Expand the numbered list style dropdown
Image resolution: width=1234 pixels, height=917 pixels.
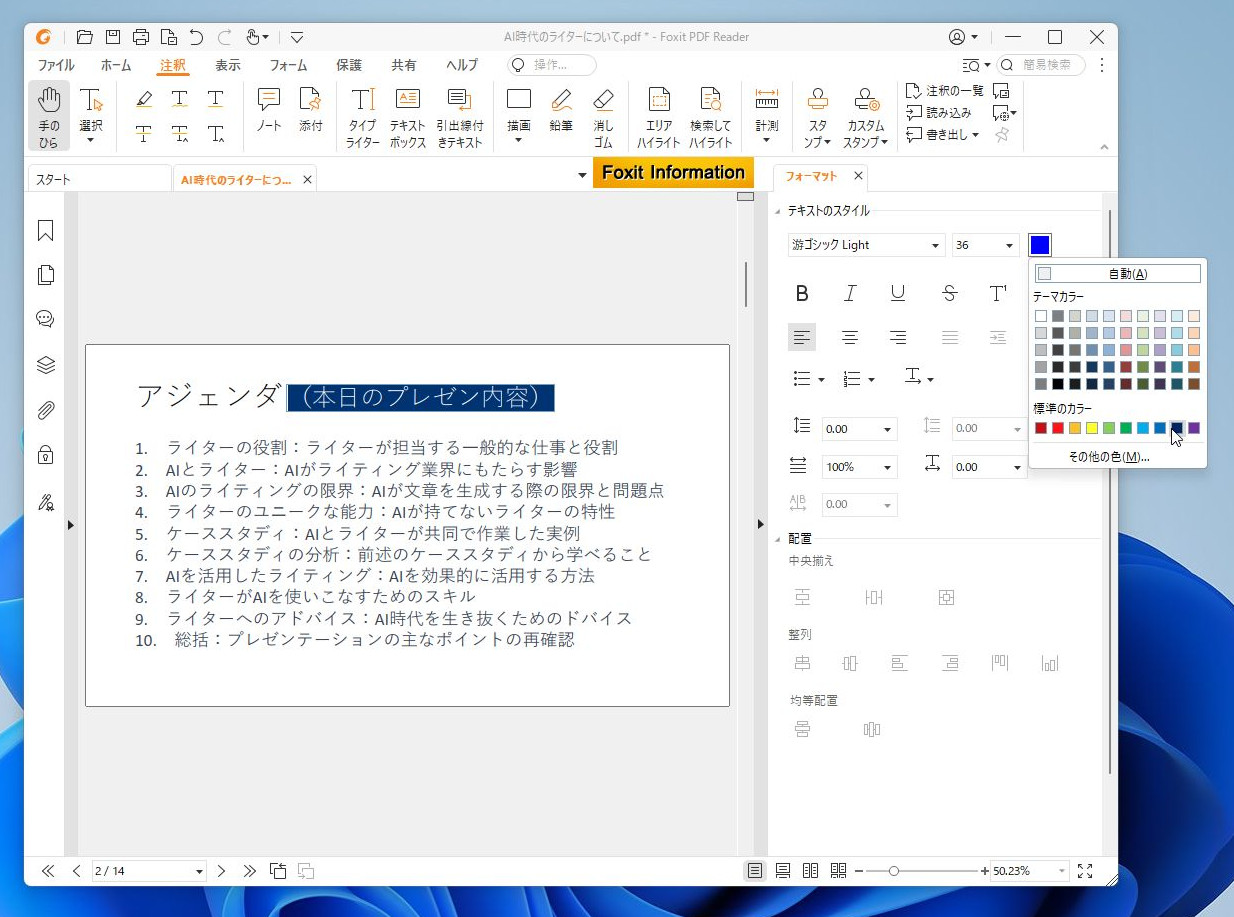(873, 380)
